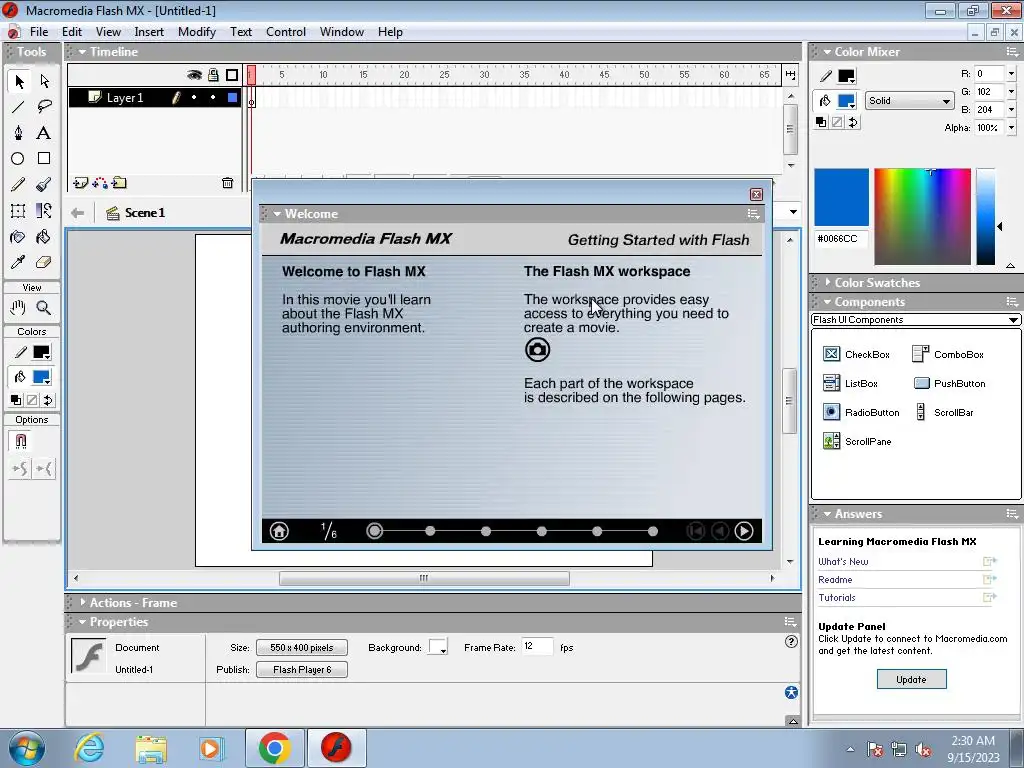Viewport: 1024px width, 768px height.
Task: Toggle show/hide all layers eye icon
Action: pyautogui.click(x=194, y=75)
